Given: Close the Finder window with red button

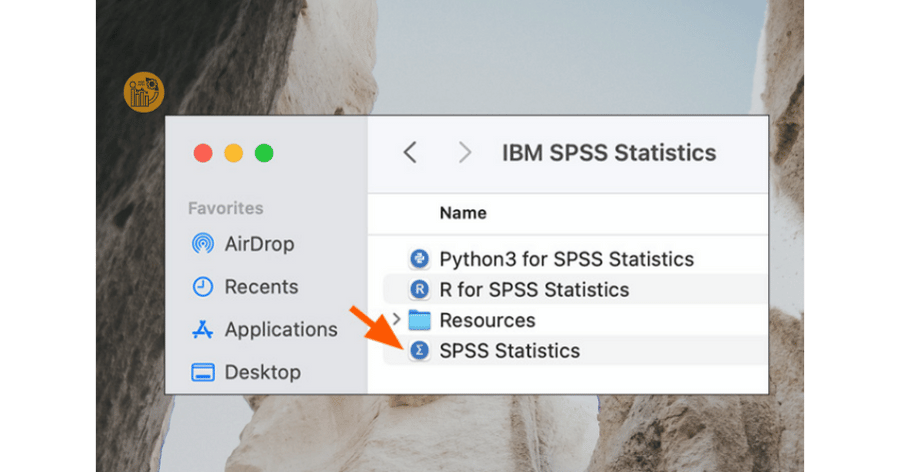Looking at the screenshot, I should click(203, 153).
